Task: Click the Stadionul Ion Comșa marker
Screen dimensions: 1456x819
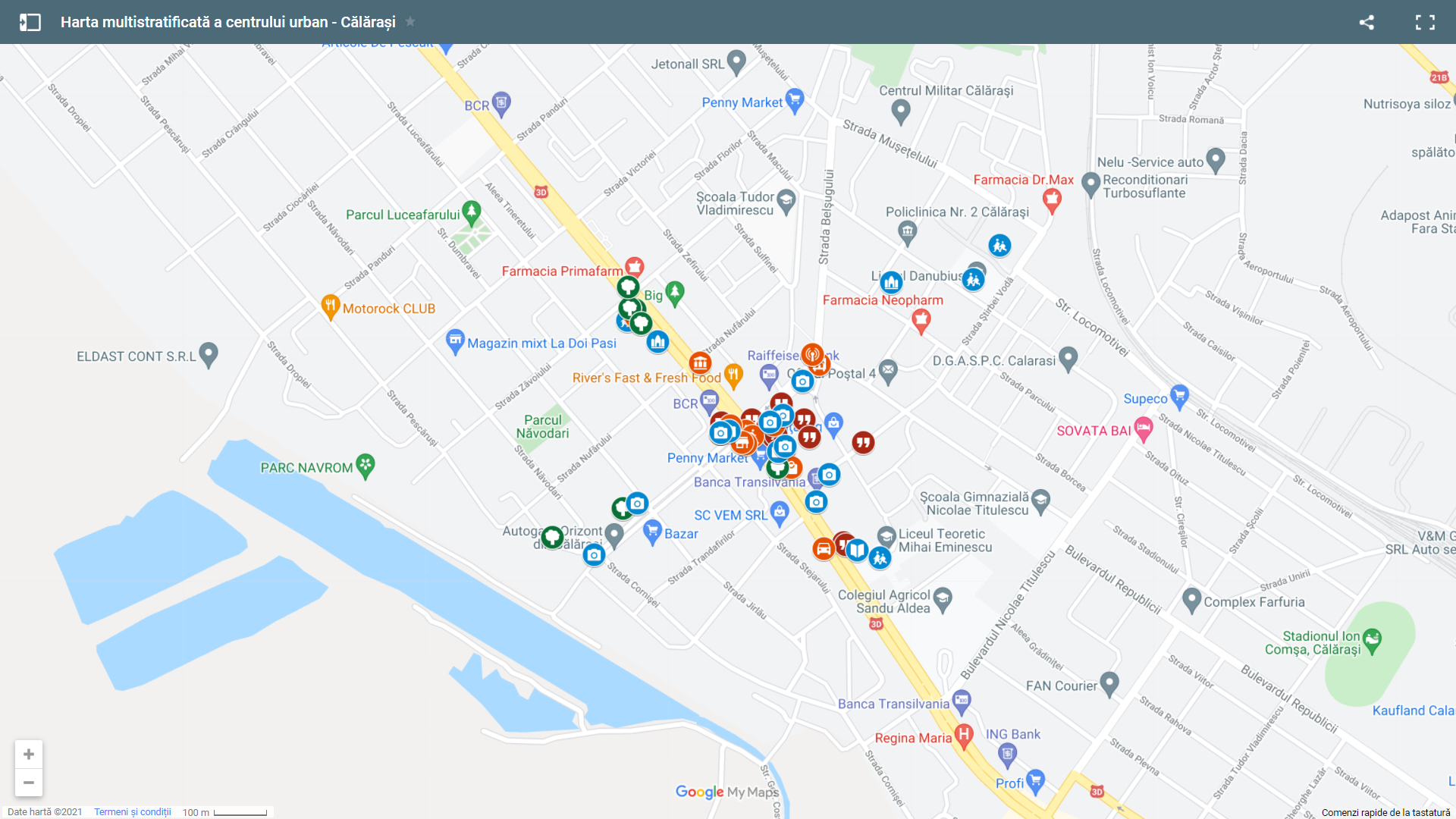Action: pos(1372,640)
